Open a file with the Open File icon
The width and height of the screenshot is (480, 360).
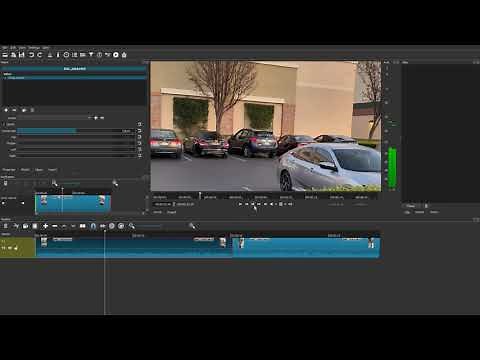[5, 55]
